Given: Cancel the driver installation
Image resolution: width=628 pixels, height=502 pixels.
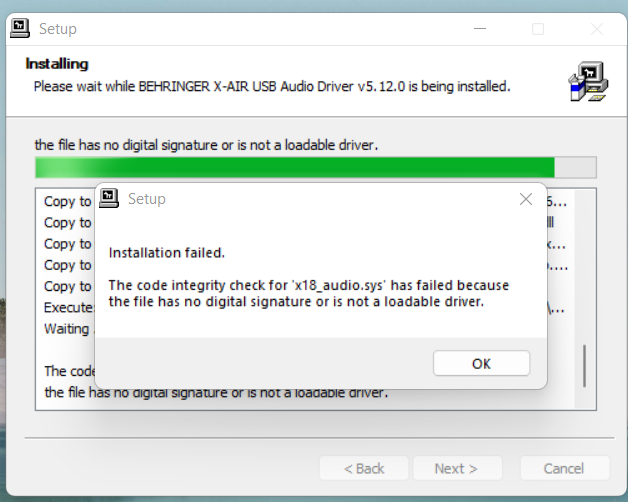Looking at the screenshot, I should 564,468.
